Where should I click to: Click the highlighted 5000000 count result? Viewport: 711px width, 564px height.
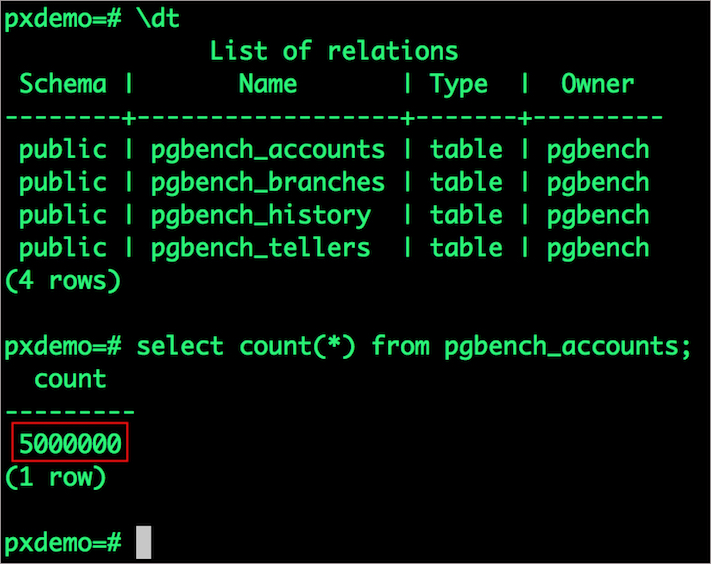pyautogui.click(x=71, y=445)
